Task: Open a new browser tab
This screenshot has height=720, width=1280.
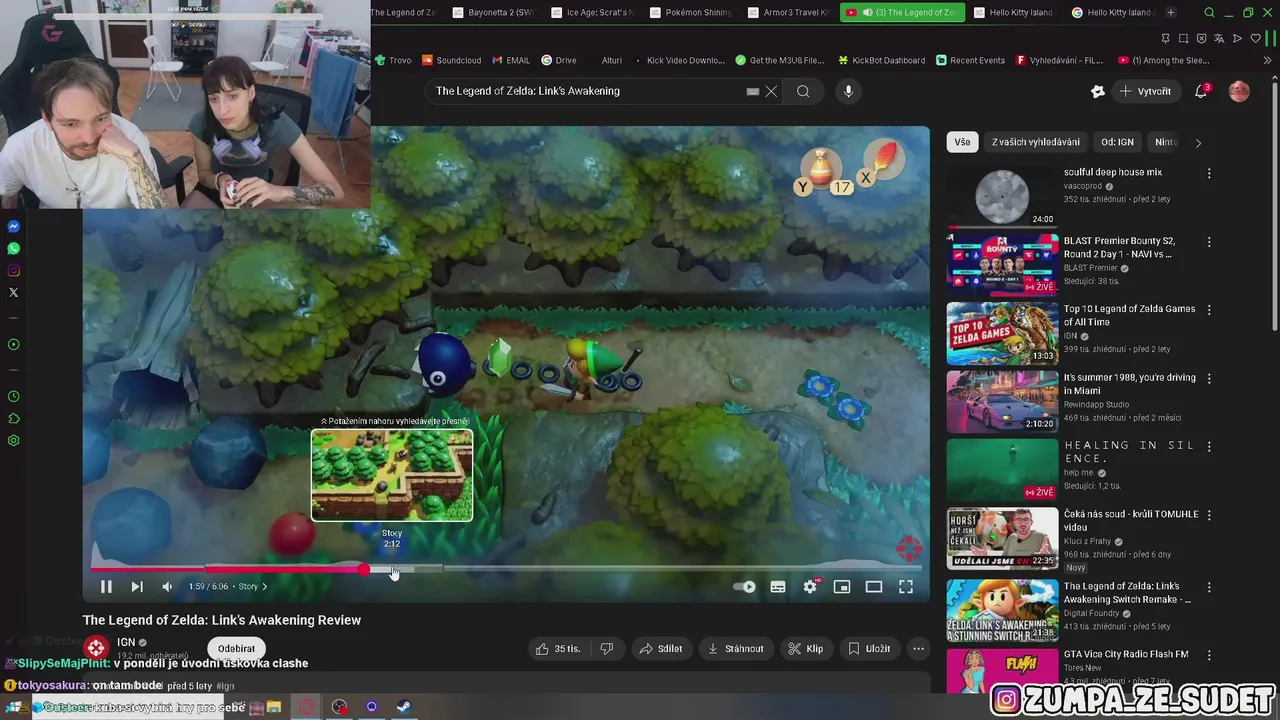Action: tap(1171, 13)
